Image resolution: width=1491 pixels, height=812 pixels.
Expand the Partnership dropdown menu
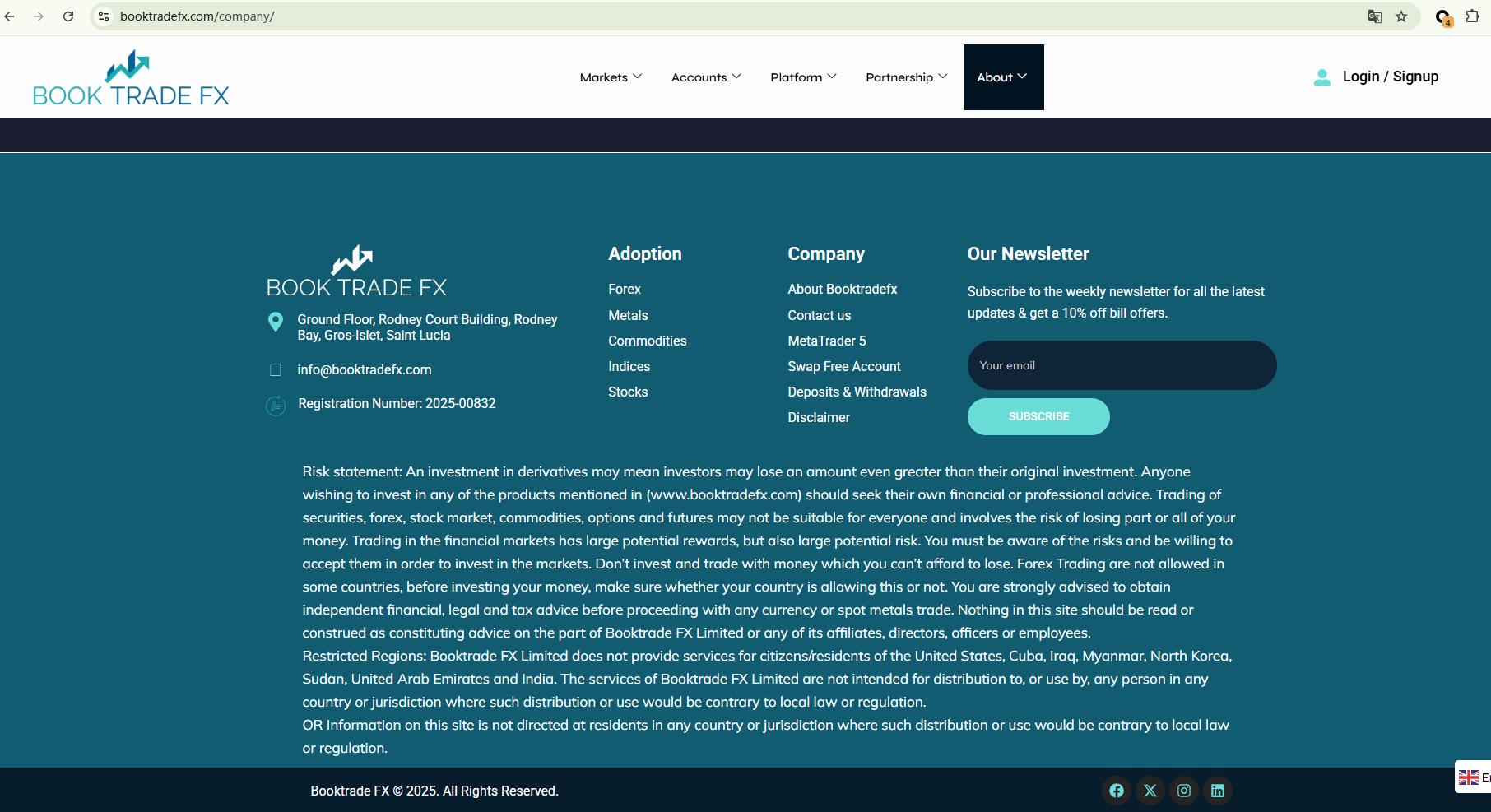coord(907,77)
